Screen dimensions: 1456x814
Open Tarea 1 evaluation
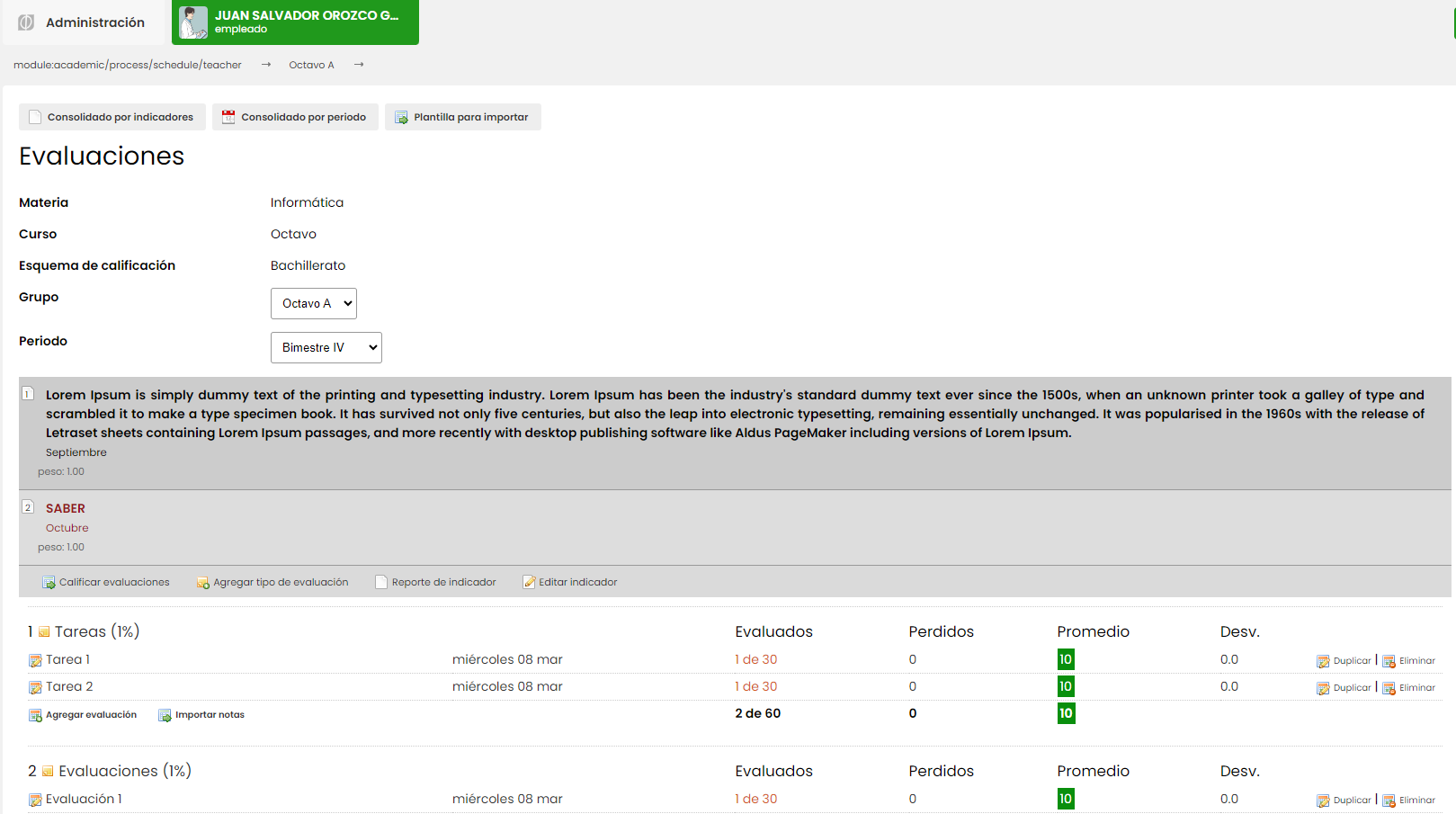[x=68, y=659]
